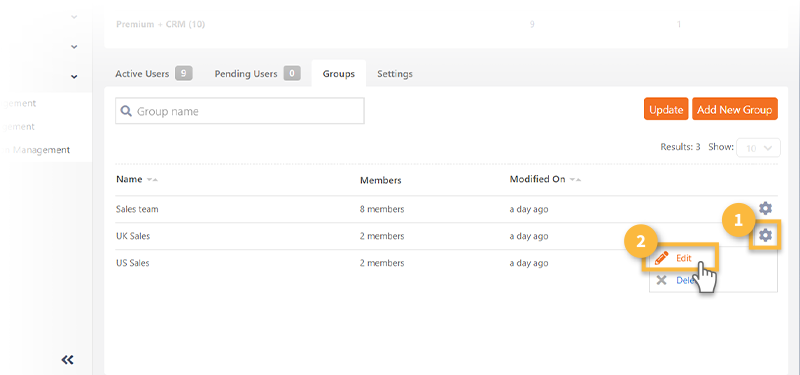Switch to the Active Users tab
Screen dimensions: 800x375
(154, 73)
